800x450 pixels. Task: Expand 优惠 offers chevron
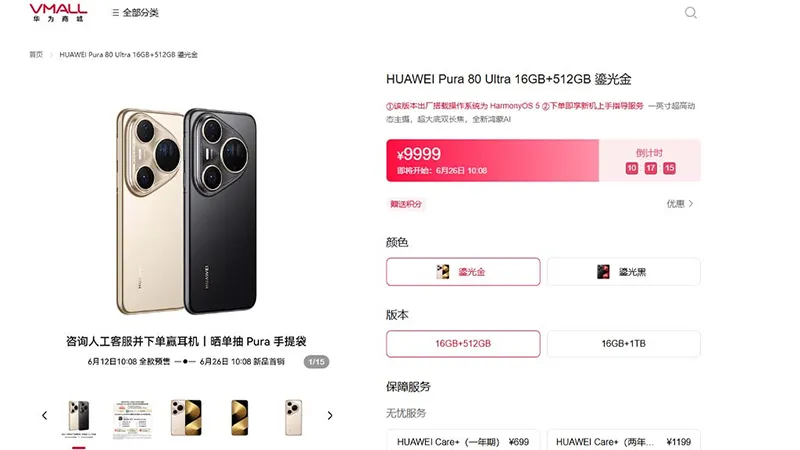680,204
